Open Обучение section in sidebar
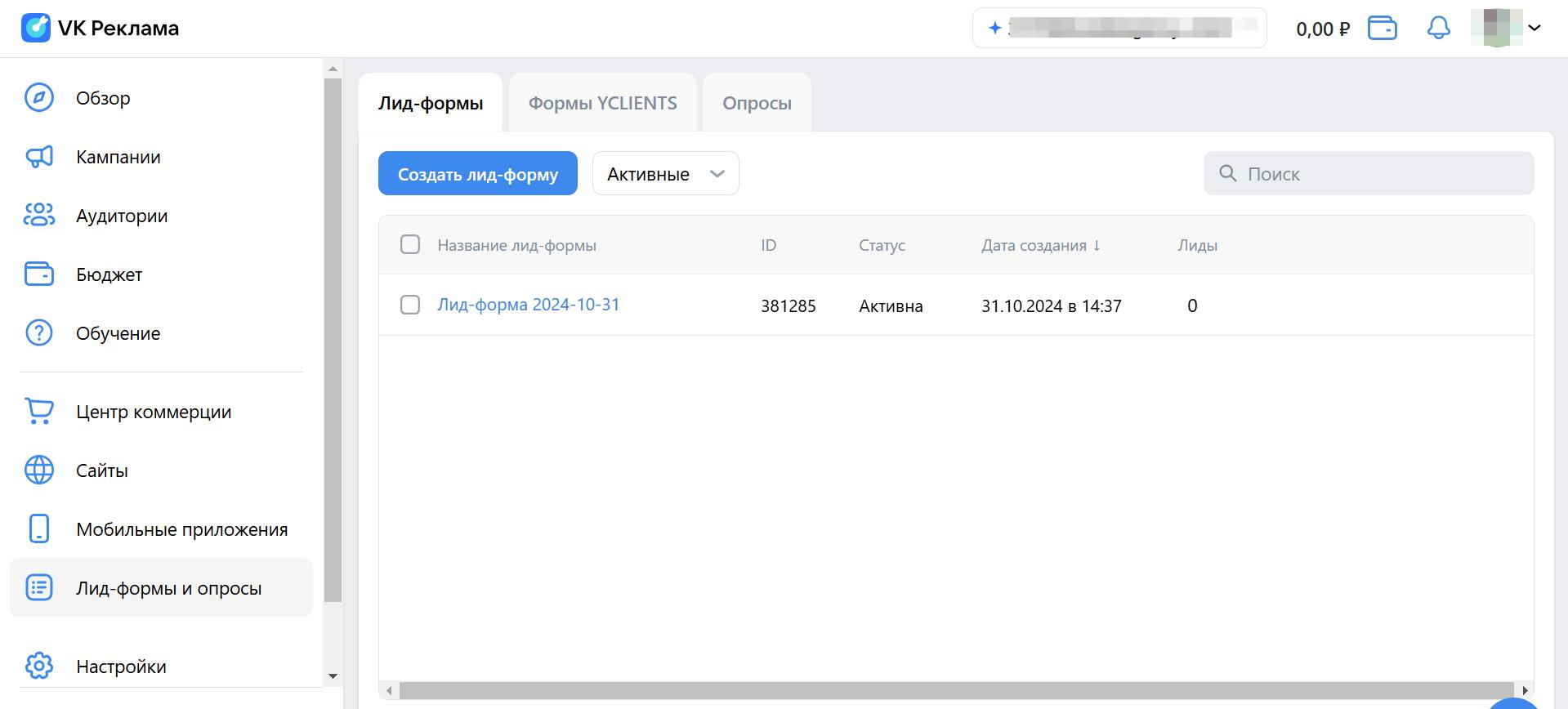The image size is (1568, 709). [x=161, y=333]
